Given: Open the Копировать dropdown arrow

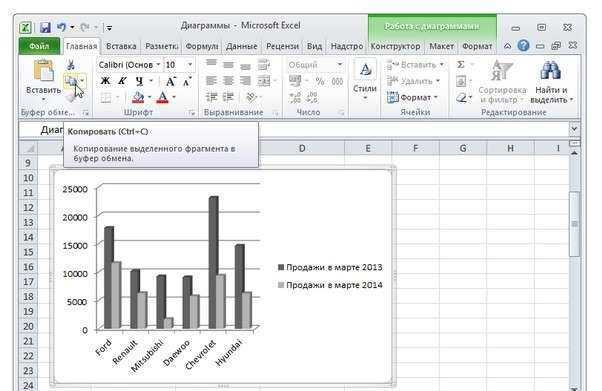Looking at the screenshot, I should coord(83,81).
